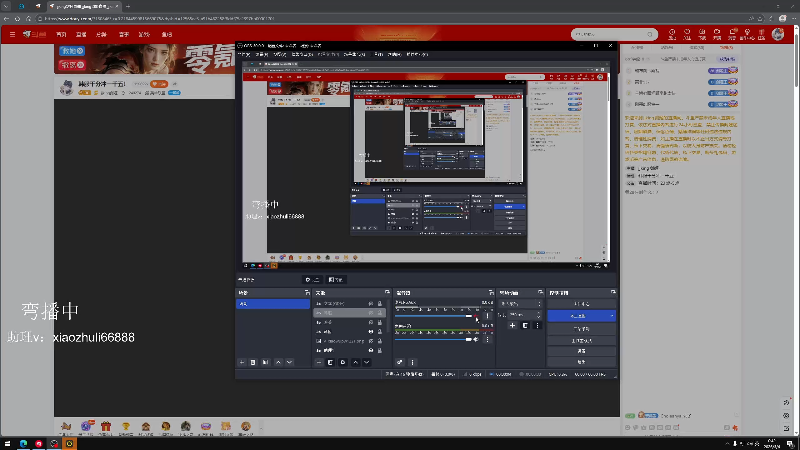
Task: Click the red gift box icon in gift bar
Action: pos(106,426)
